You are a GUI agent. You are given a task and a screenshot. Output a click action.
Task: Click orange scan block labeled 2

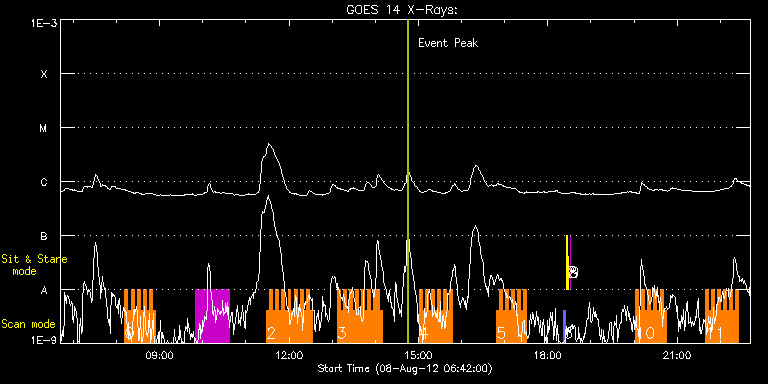pyautogui.click(x=289, y=316)
